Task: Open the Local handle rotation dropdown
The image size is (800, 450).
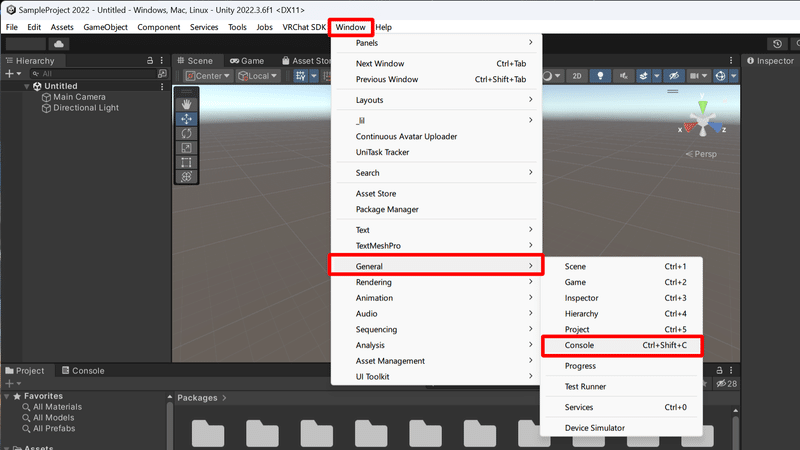Action: tap(258, 76)
